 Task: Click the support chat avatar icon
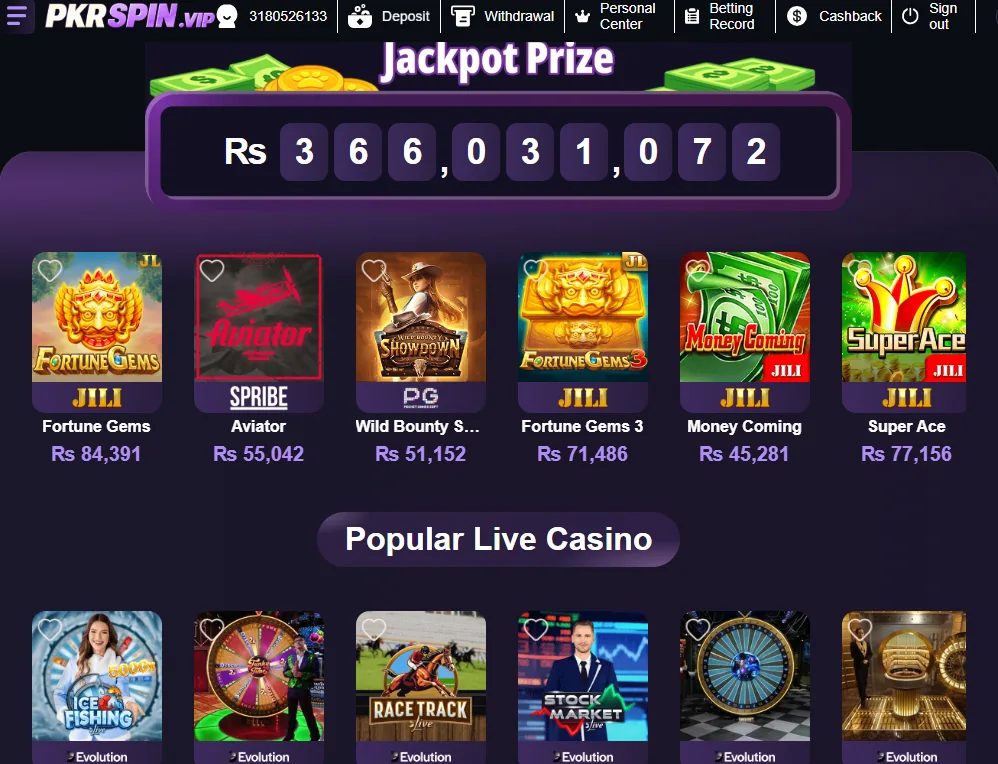coord(227,16)
